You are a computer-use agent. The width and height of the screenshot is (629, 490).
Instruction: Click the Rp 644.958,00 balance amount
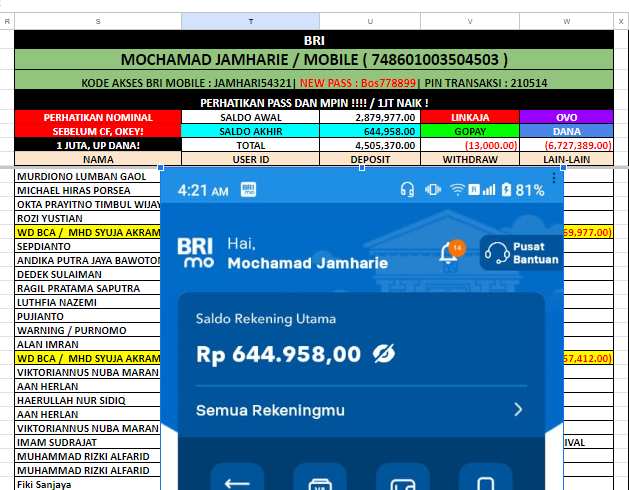tap(278, 354)
